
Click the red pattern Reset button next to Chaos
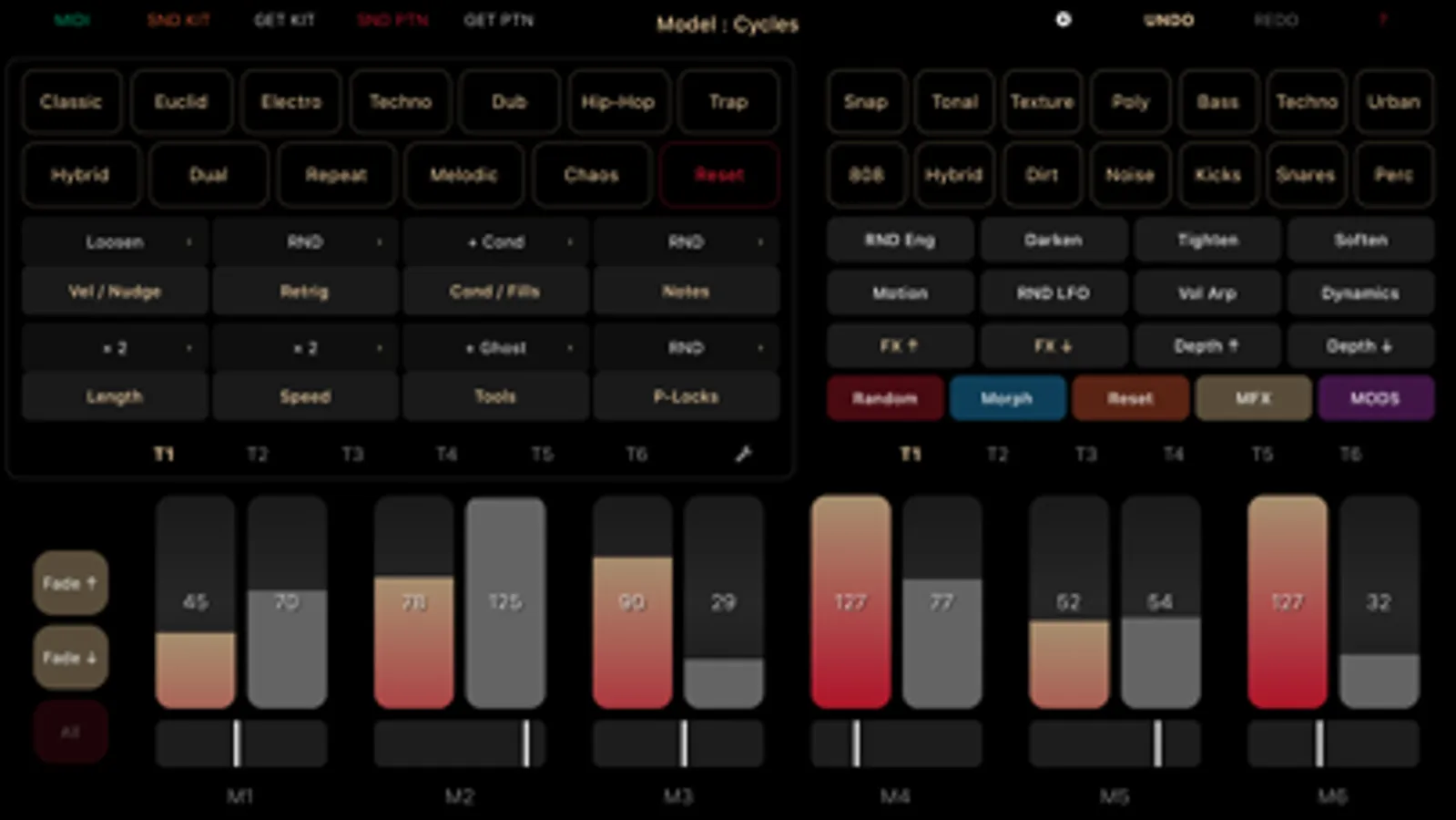coord(718,174)
